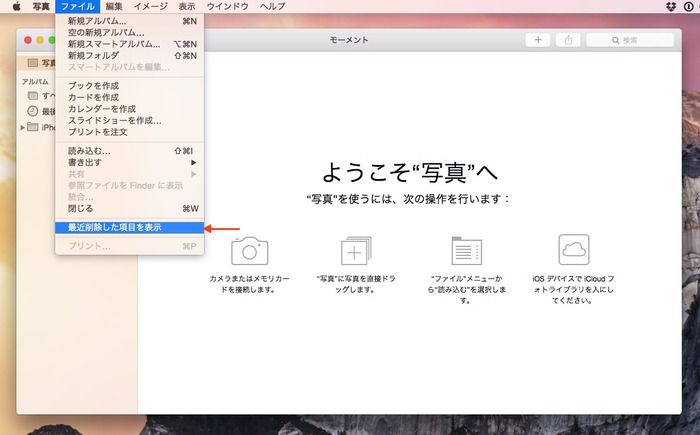Expand the 書き出す submenu arrow

[194, 163]
